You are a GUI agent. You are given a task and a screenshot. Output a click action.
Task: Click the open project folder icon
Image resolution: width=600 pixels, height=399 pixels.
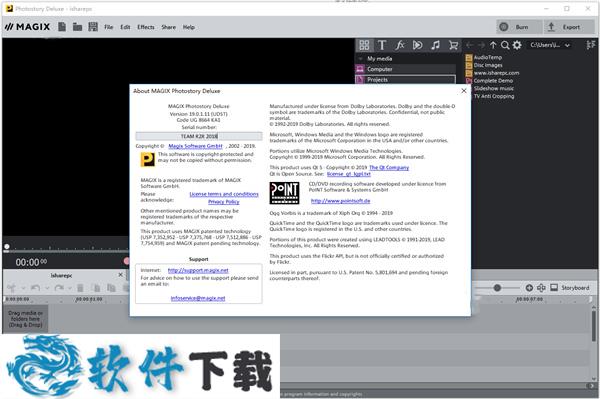77,27
